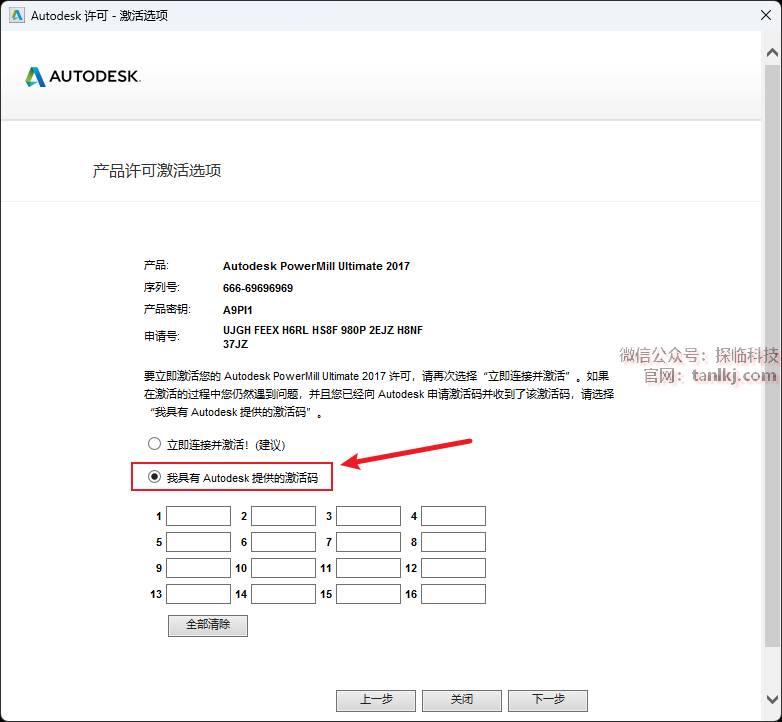Click request code second line 37JZ
The width and height of the screenshot is (782, 722).
pos(235,344)
